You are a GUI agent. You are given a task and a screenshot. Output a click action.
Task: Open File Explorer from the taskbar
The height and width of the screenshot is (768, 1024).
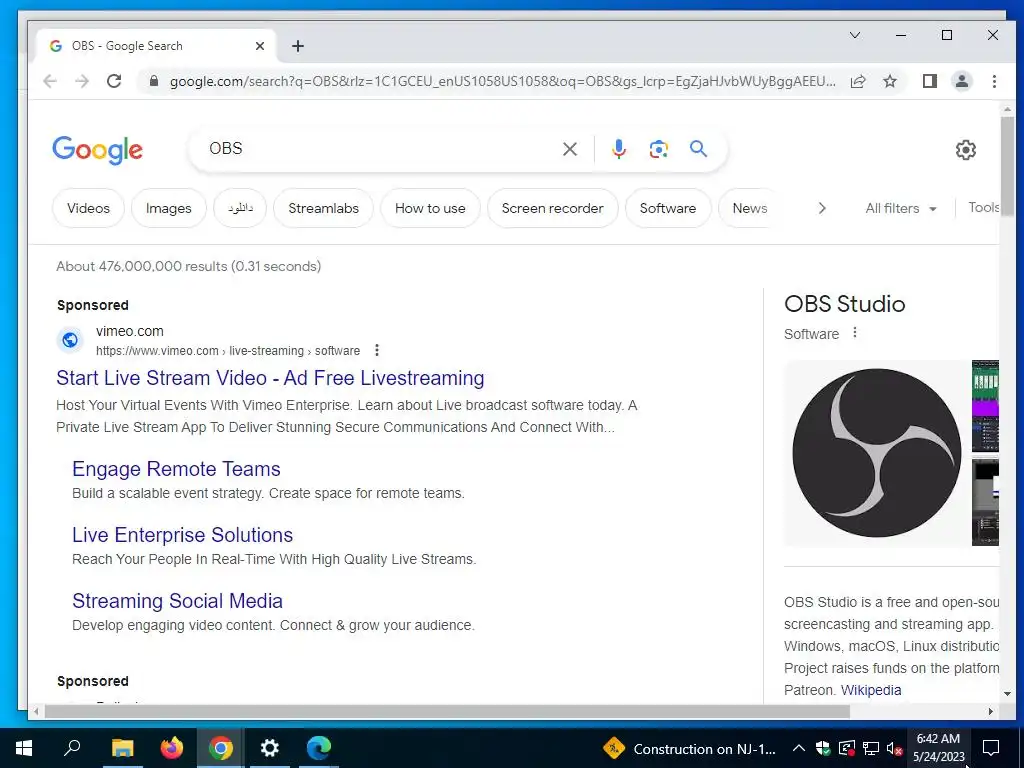(x=122, y=748)
